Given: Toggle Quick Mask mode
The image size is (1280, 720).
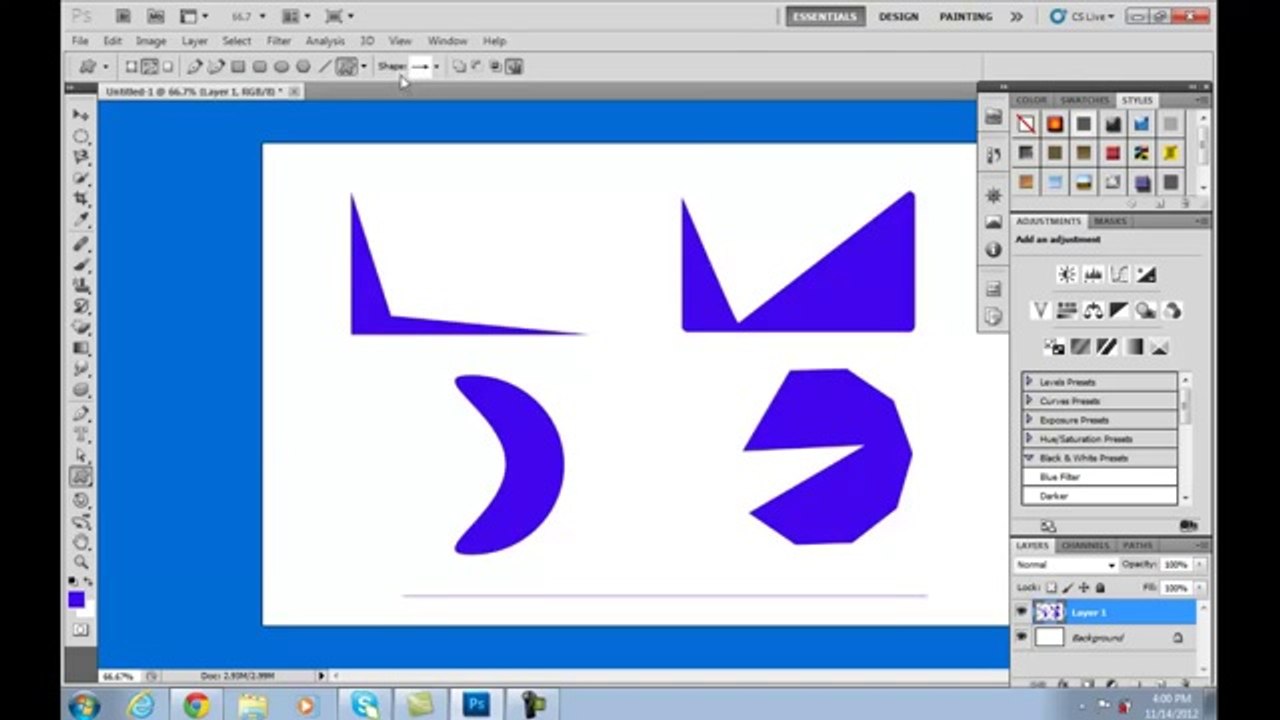Looking at the screenshot, I should tap(80, 630).
